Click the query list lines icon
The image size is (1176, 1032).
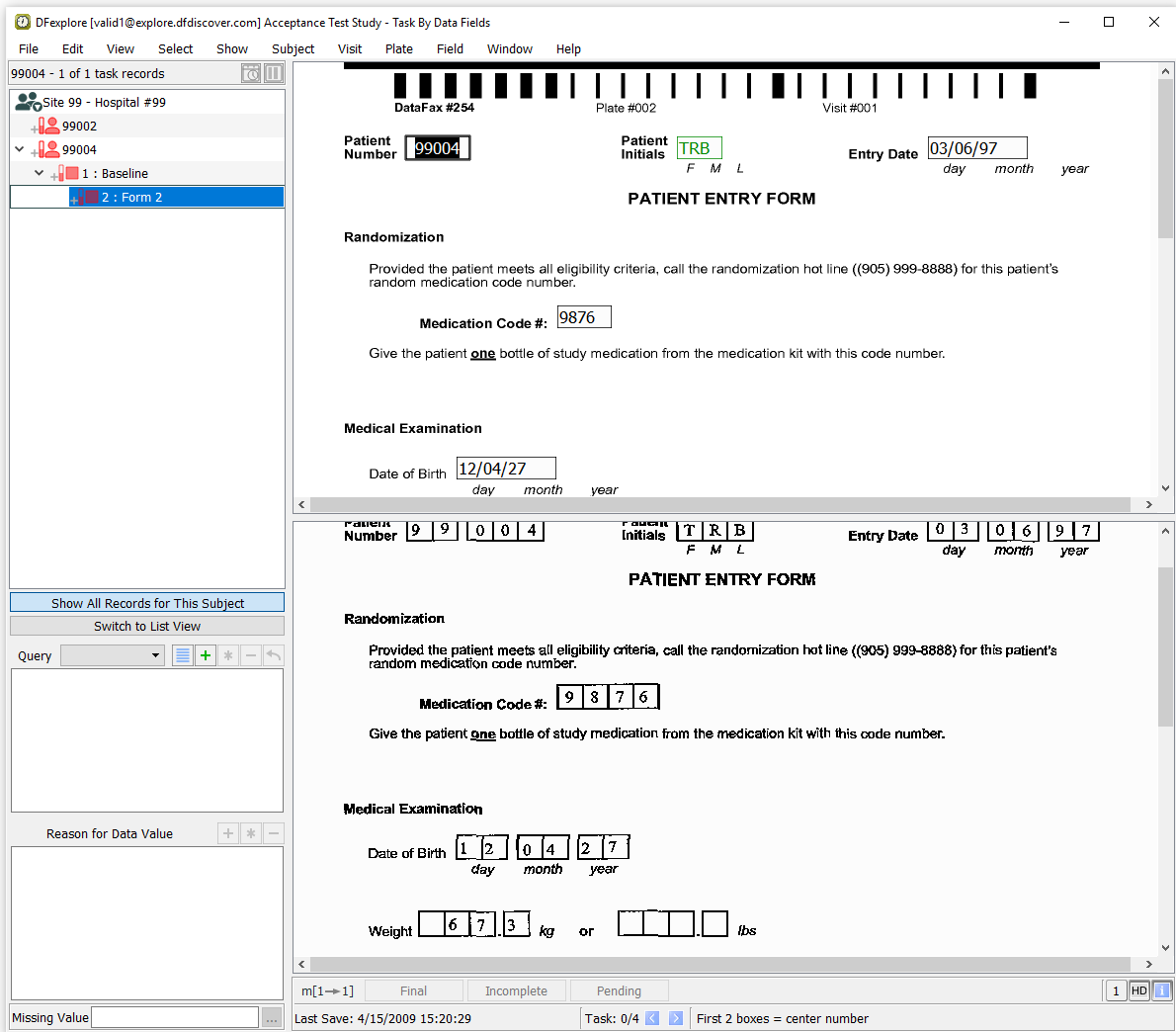point(183,655)
